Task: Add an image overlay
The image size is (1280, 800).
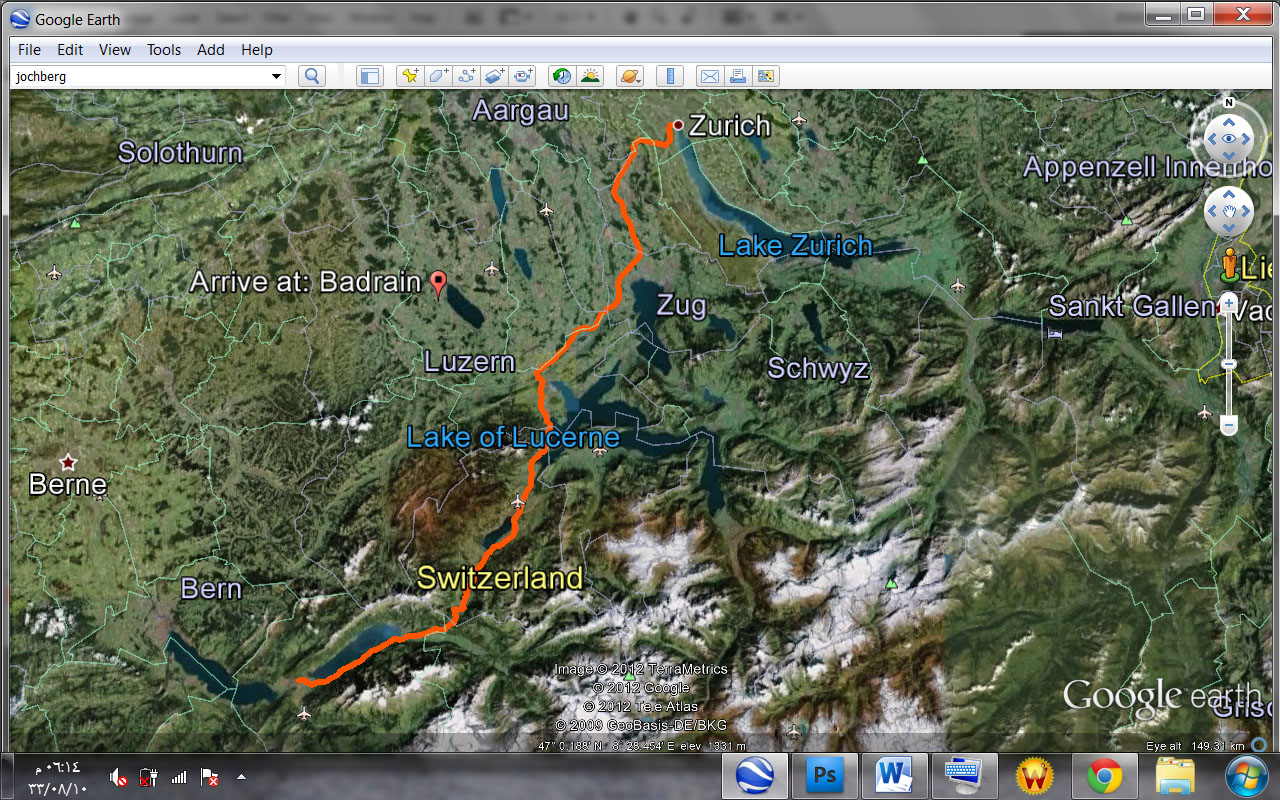Action: (494, 76)
